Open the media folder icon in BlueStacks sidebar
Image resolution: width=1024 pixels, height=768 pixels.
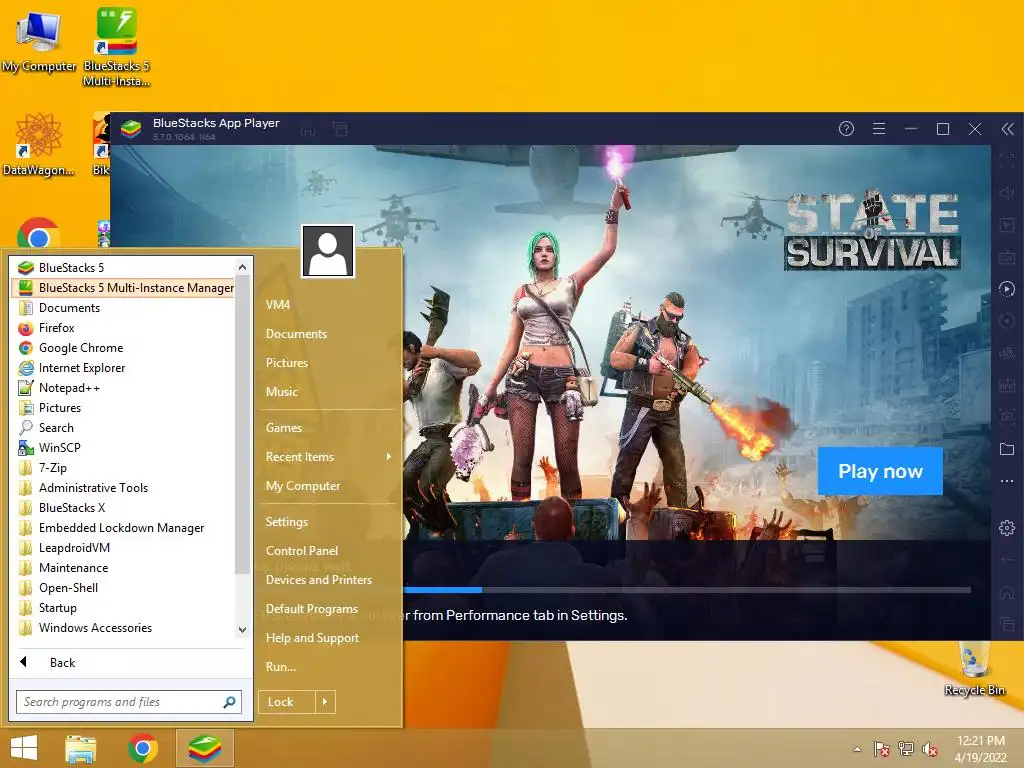pyautogui.click(x=1007, y=449)
